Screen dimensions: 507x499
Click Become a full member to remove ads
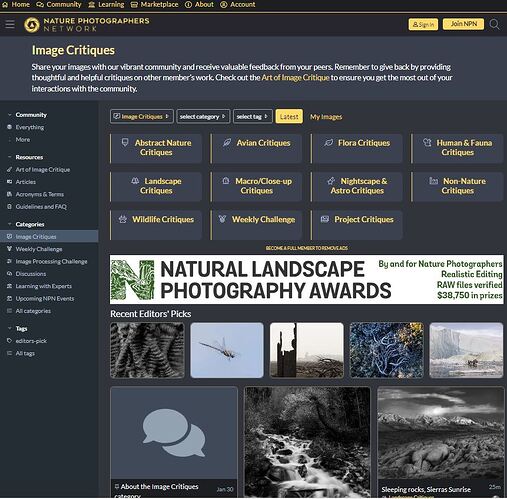point(306,248)
